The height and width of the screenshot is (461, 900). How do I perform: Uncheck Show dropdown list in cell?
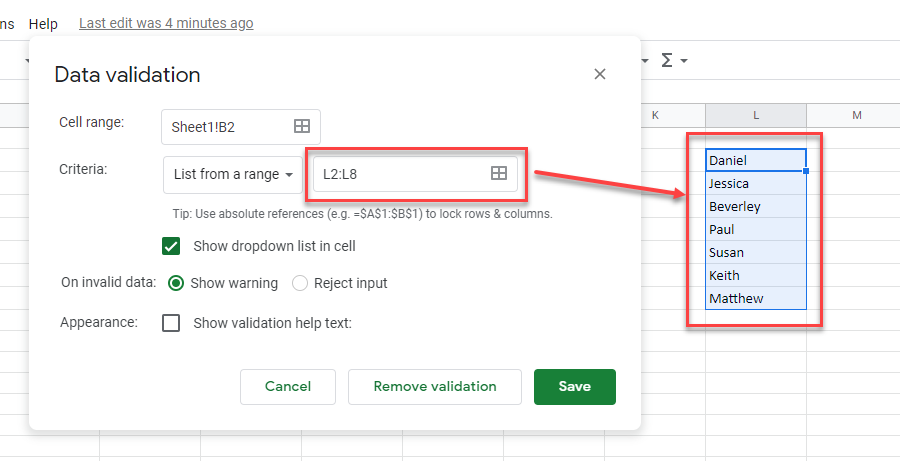[171, 246]
